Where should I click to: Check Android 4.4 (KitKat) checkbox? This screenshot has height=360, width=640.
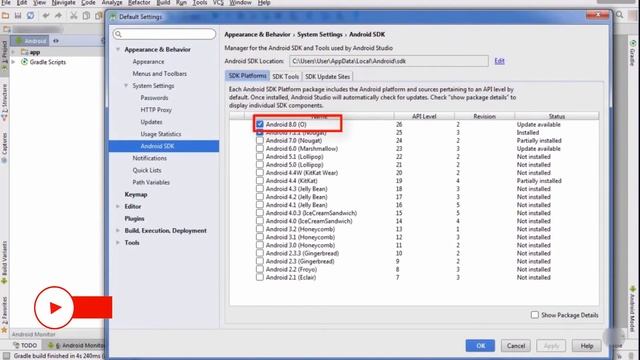pyautogui.click(x=260, y=181)
